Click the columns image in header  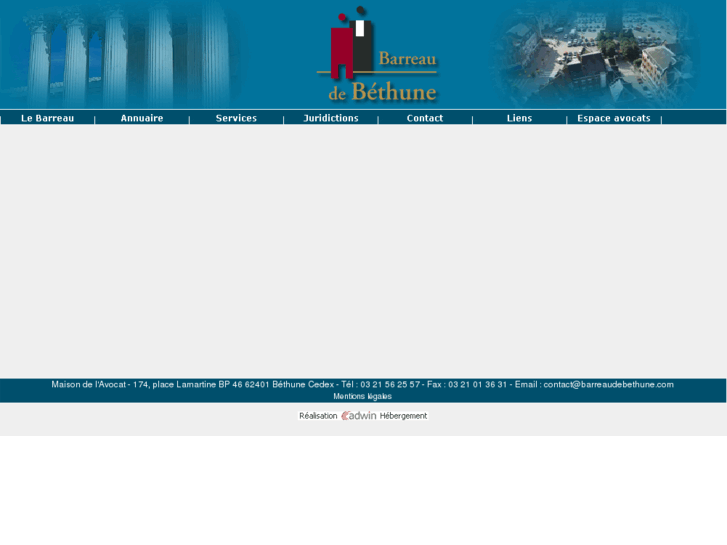121,54
